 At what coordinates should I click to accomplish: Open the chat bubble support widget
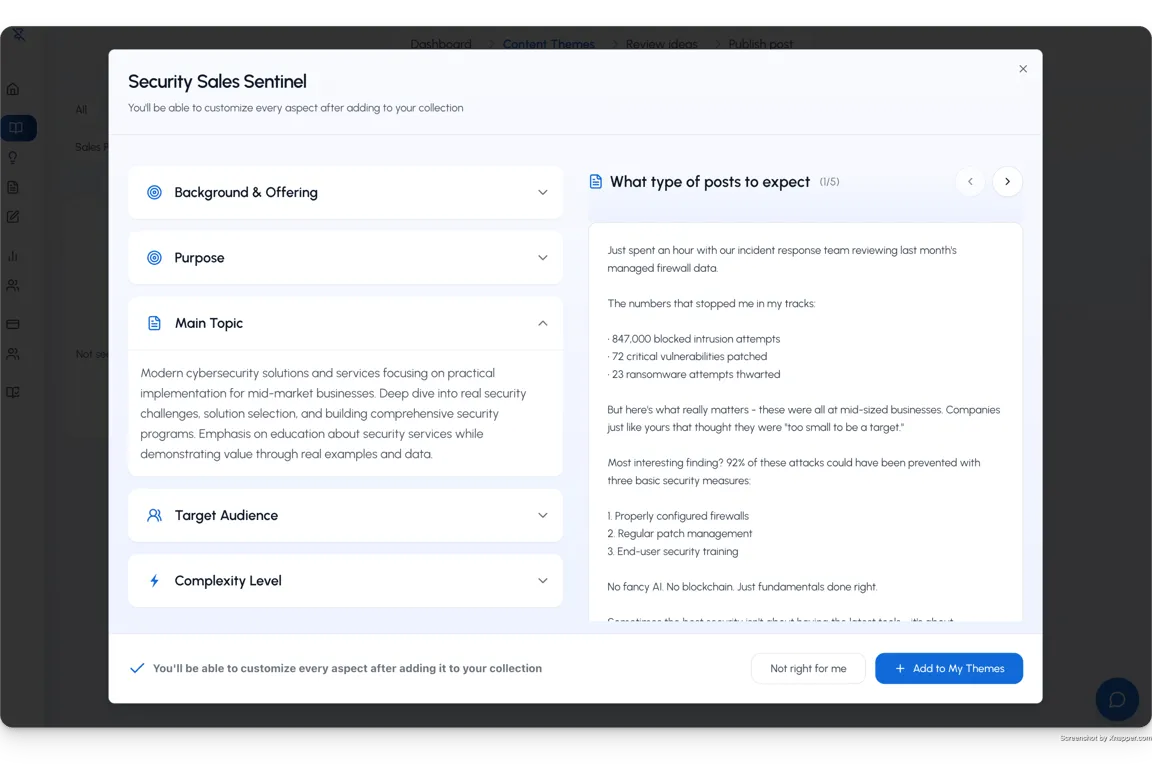pyautogui.click(x=1117, y=699)
